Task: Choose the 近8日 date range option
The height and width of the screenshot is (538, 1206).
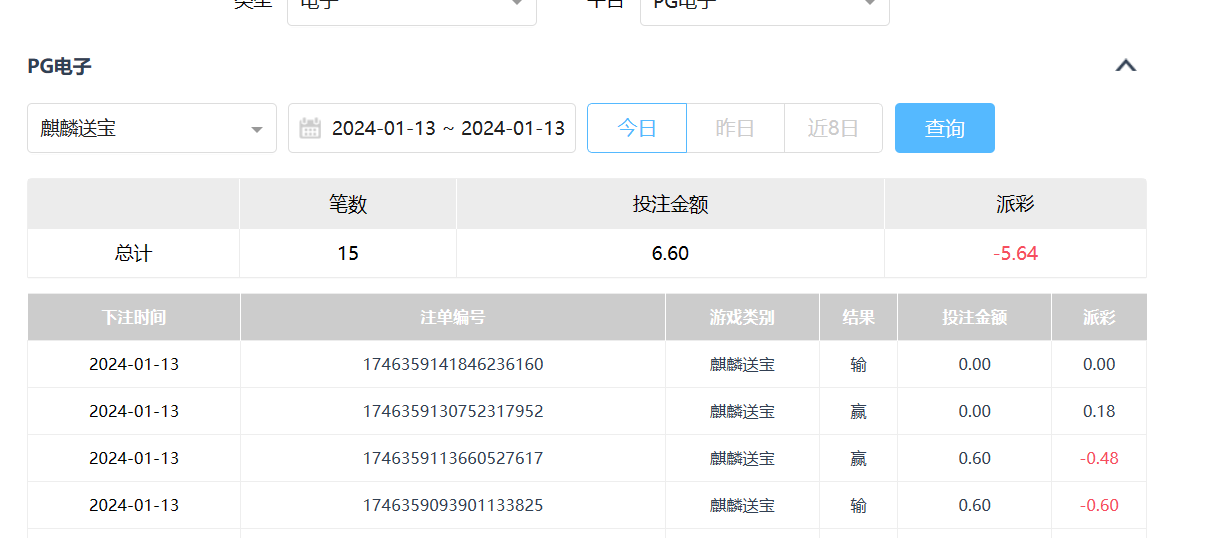Action: click(833, 128)
